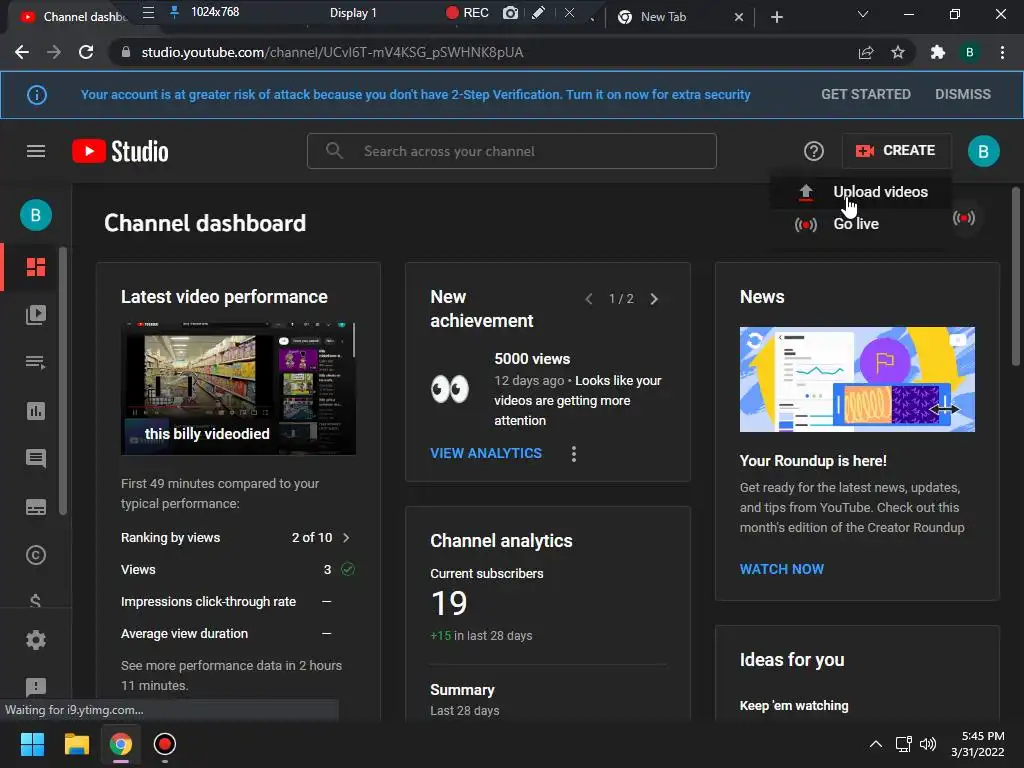1024x768 pixels.
Task: Click the Current subscribers count 19
Action: tap(449, 603)
